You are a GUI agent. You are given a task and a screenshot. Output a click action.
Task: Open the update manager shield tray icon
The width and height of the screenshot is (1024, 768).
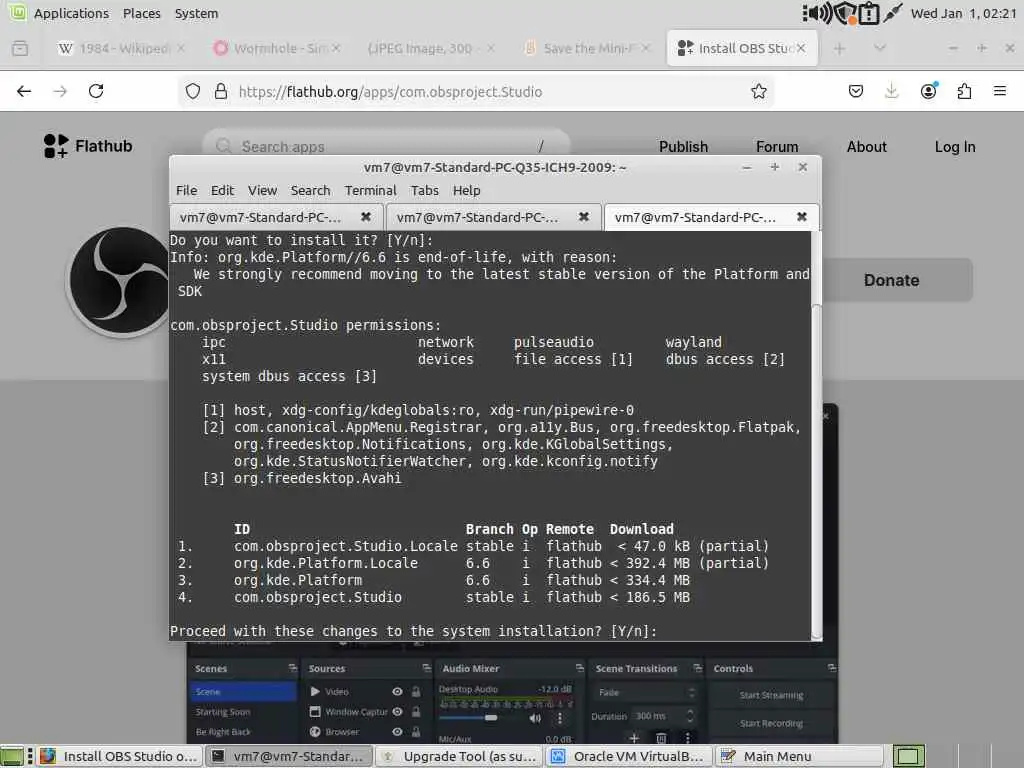pos(846,13)
